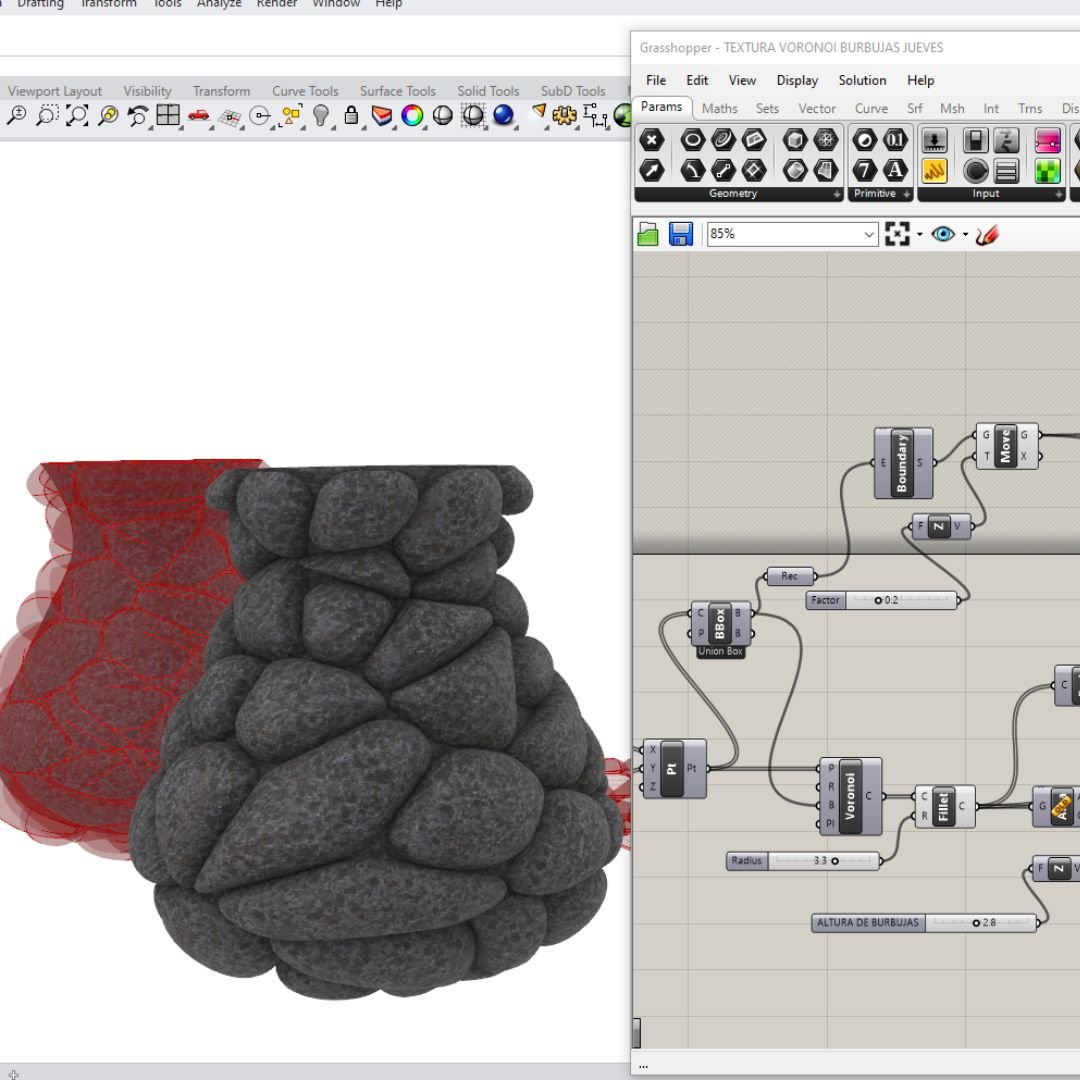Click the Zoom Selected icon in Rhino
1080x1080 pixels.
(107, 115)
